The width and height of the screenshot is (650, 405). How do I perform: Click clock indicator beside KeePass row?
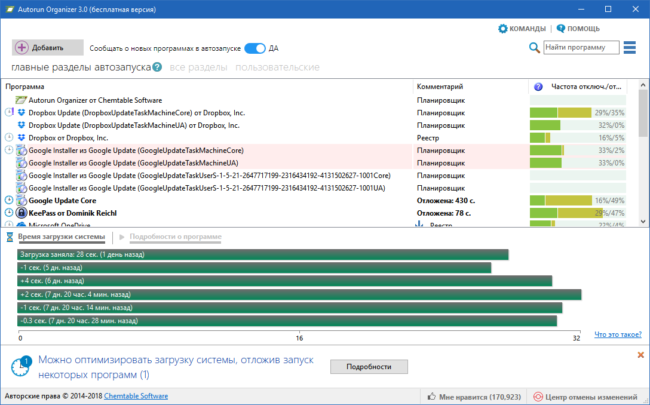point(9,213)
